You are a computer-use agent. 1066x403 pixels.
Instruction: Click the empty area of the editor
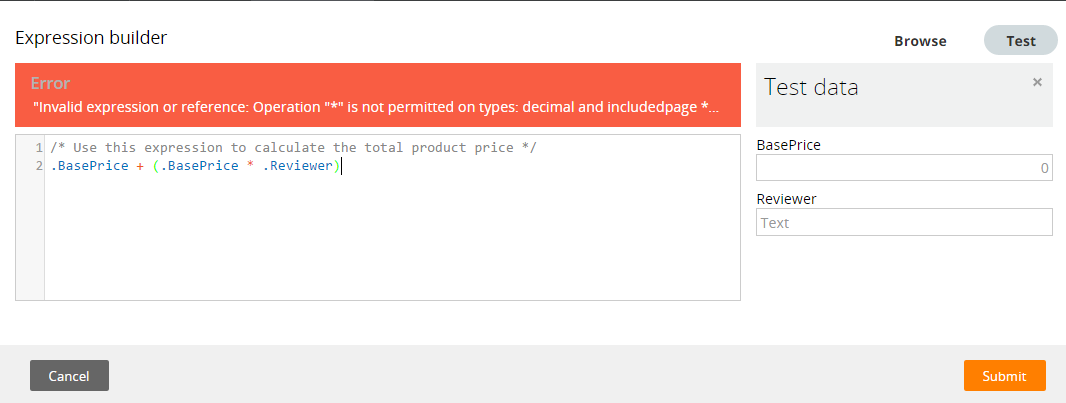[392, 238]
